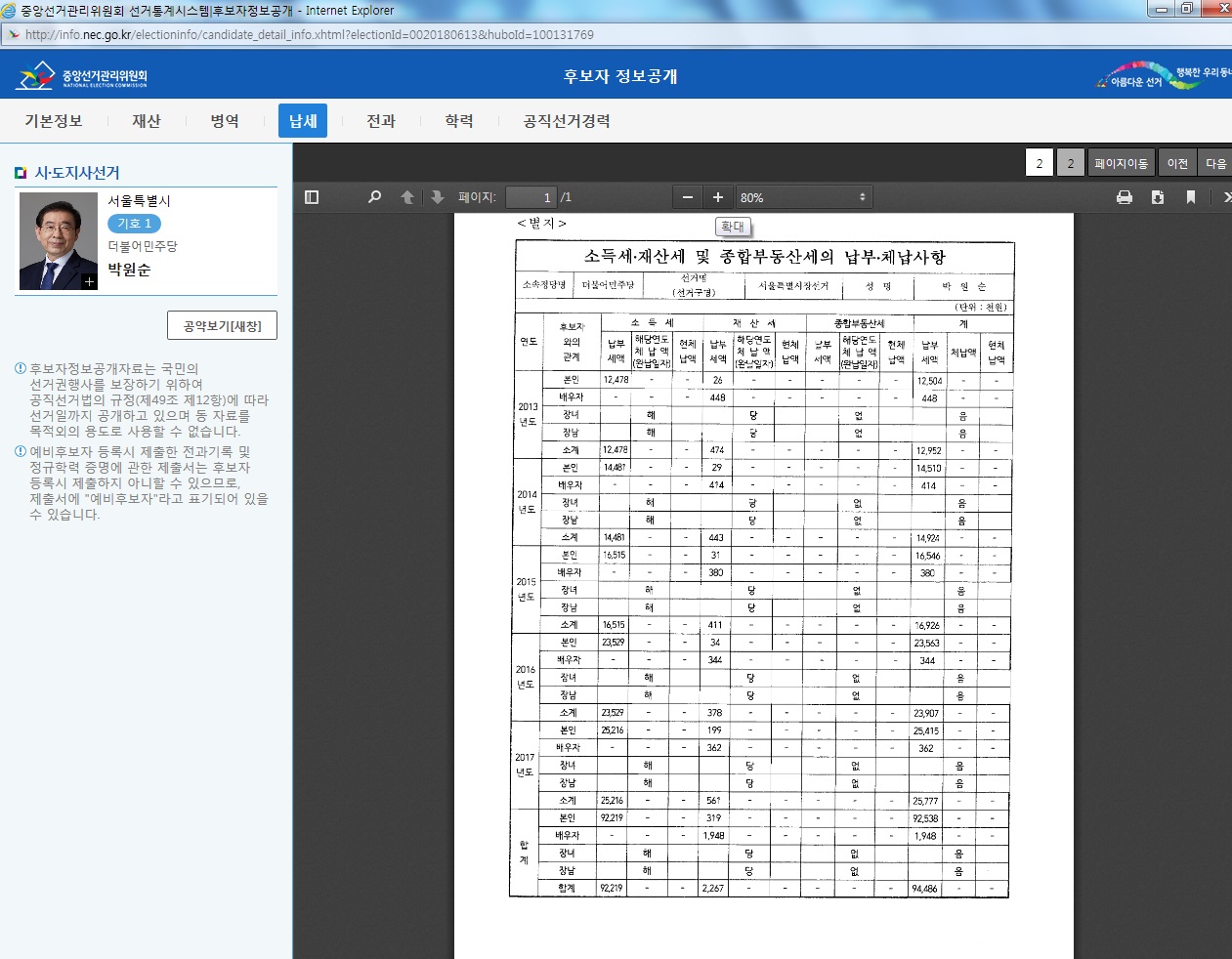Viewport: 1232px width, 959px height.
Task: Expand the candidate photo plus icon
Action: point(89,281)
